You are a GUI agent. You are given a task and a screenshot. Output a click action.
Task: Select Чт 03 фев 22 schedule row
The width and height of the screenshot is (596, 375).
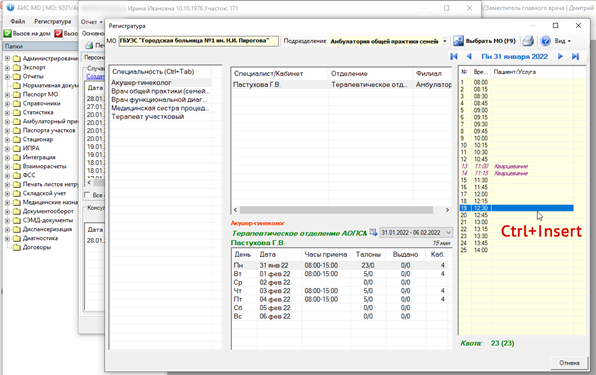341,291
